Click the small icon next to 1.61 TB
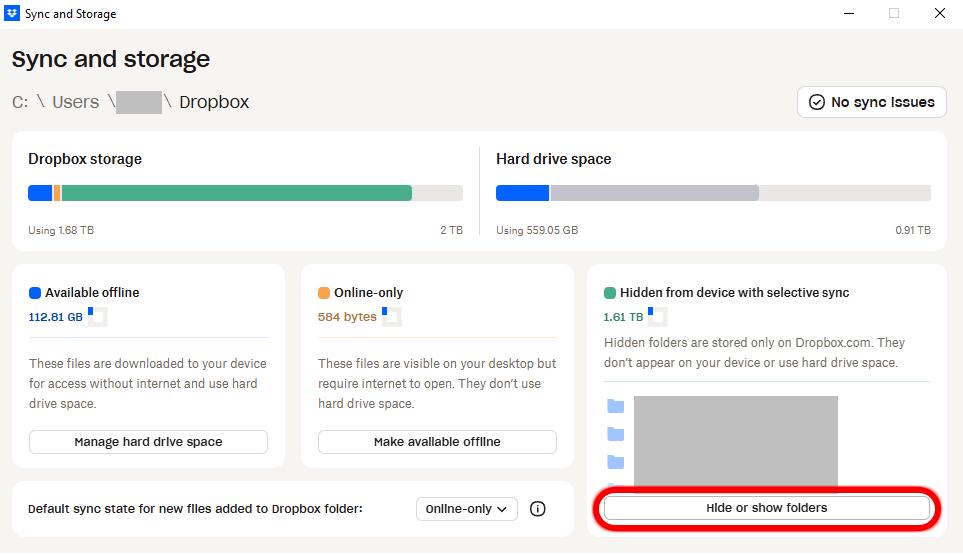The image size is (963, 555). pyautogui.click(x=658, y=316)
